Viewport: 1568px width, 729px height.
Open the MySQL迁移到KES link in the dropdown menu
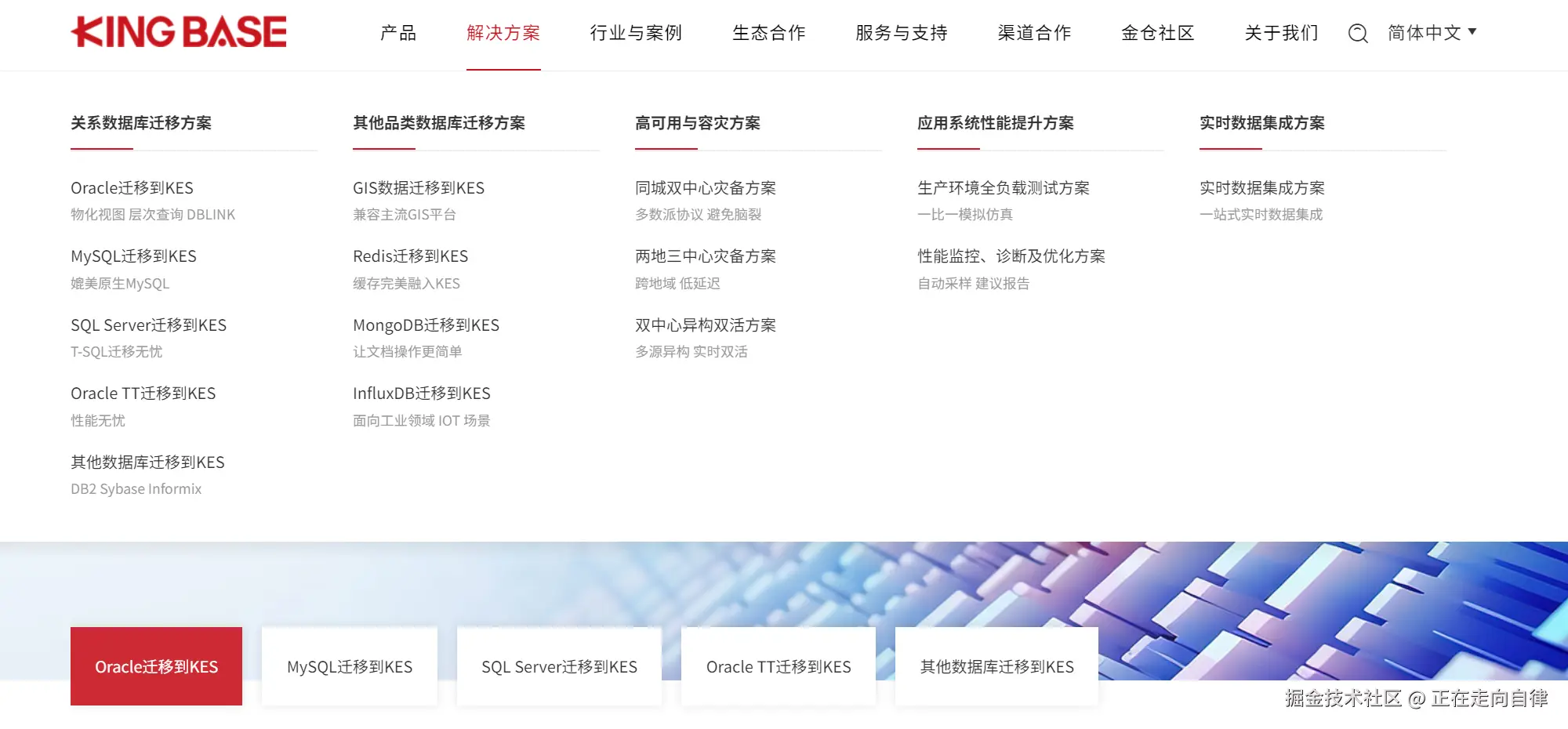(133, 256)
